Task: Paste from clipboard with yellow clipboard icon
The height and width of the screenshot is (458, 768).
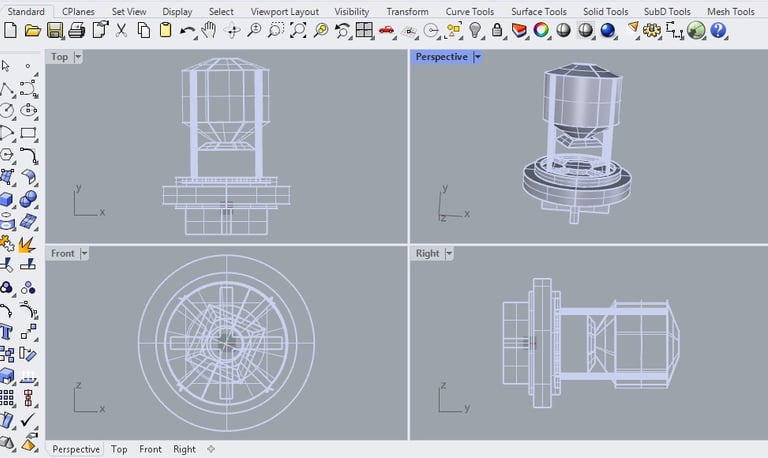Action: [x=166, y=30]
